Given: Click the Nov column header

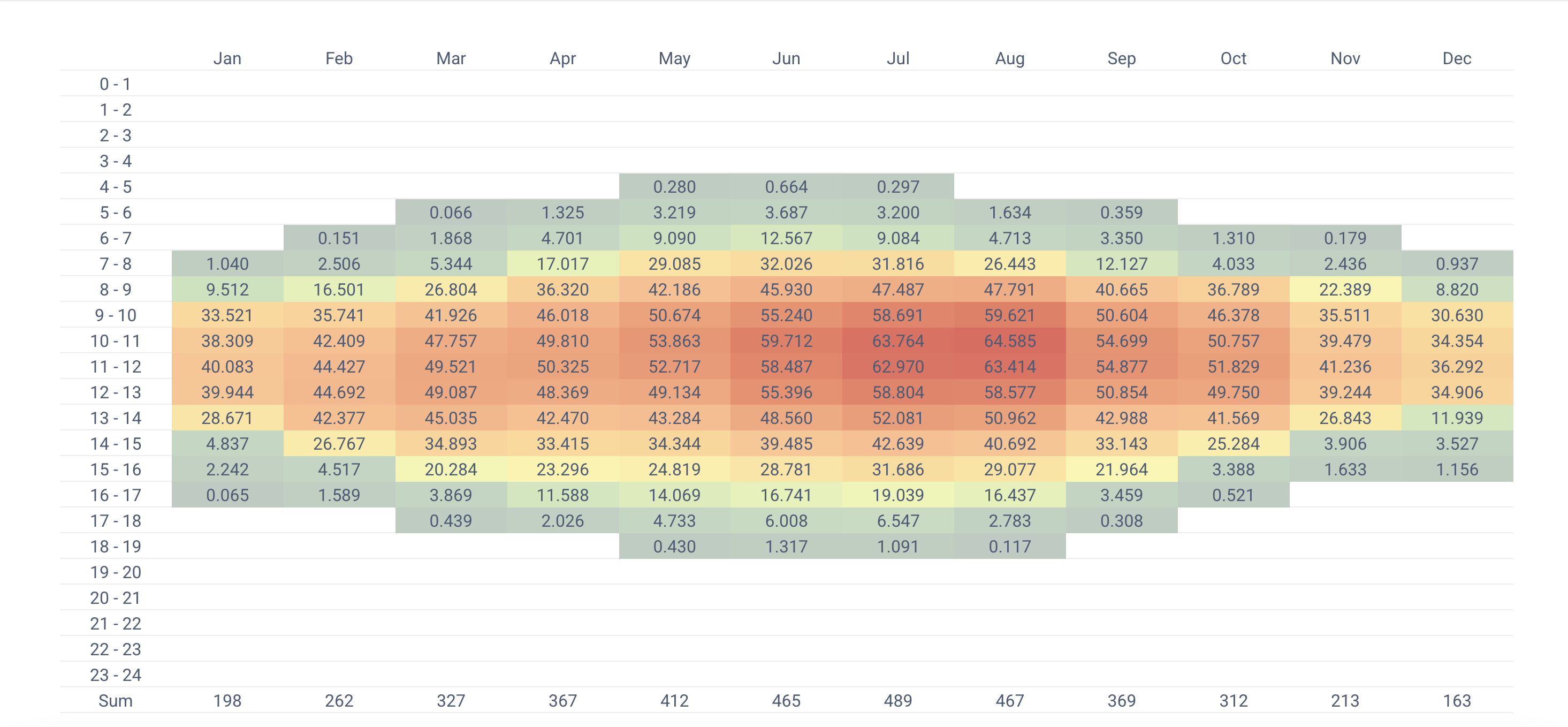Looking at the screenshot, I should click(x=1345, y=58).
